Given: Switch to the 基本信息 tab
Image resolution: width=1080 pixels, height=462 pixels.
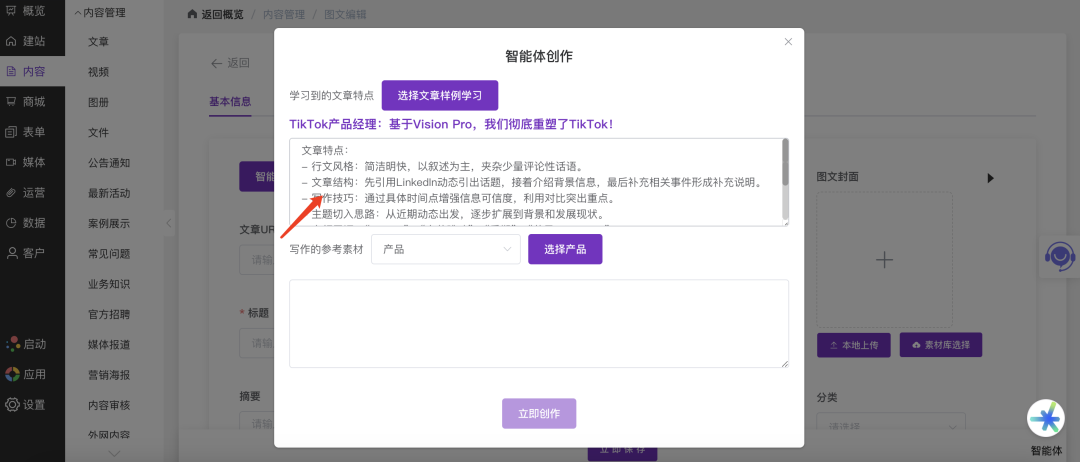Looking at the screenshot, I should (230, 101).
